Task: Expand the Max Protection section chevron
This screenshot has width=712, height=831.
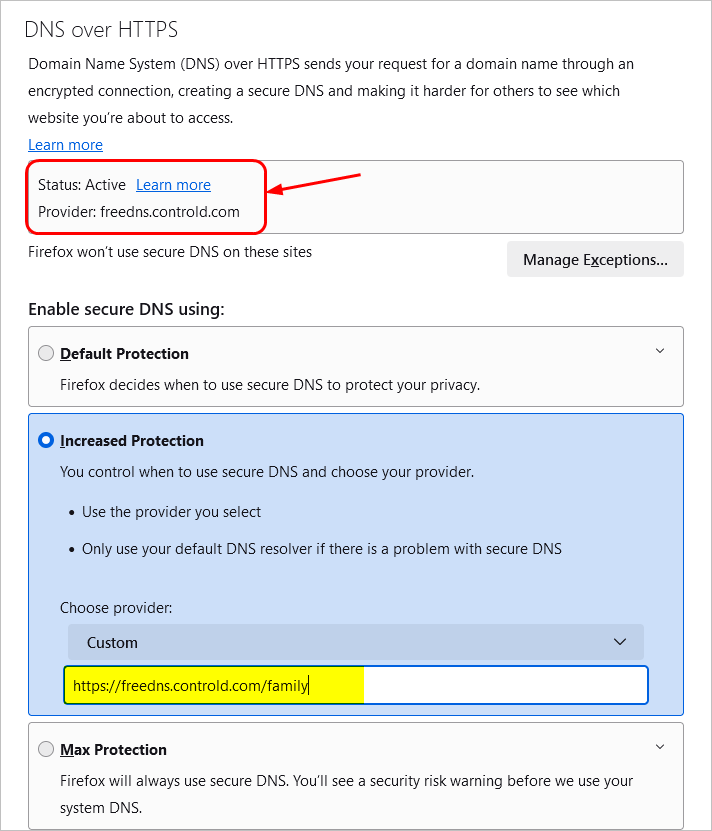Action: tap(660, 746)
